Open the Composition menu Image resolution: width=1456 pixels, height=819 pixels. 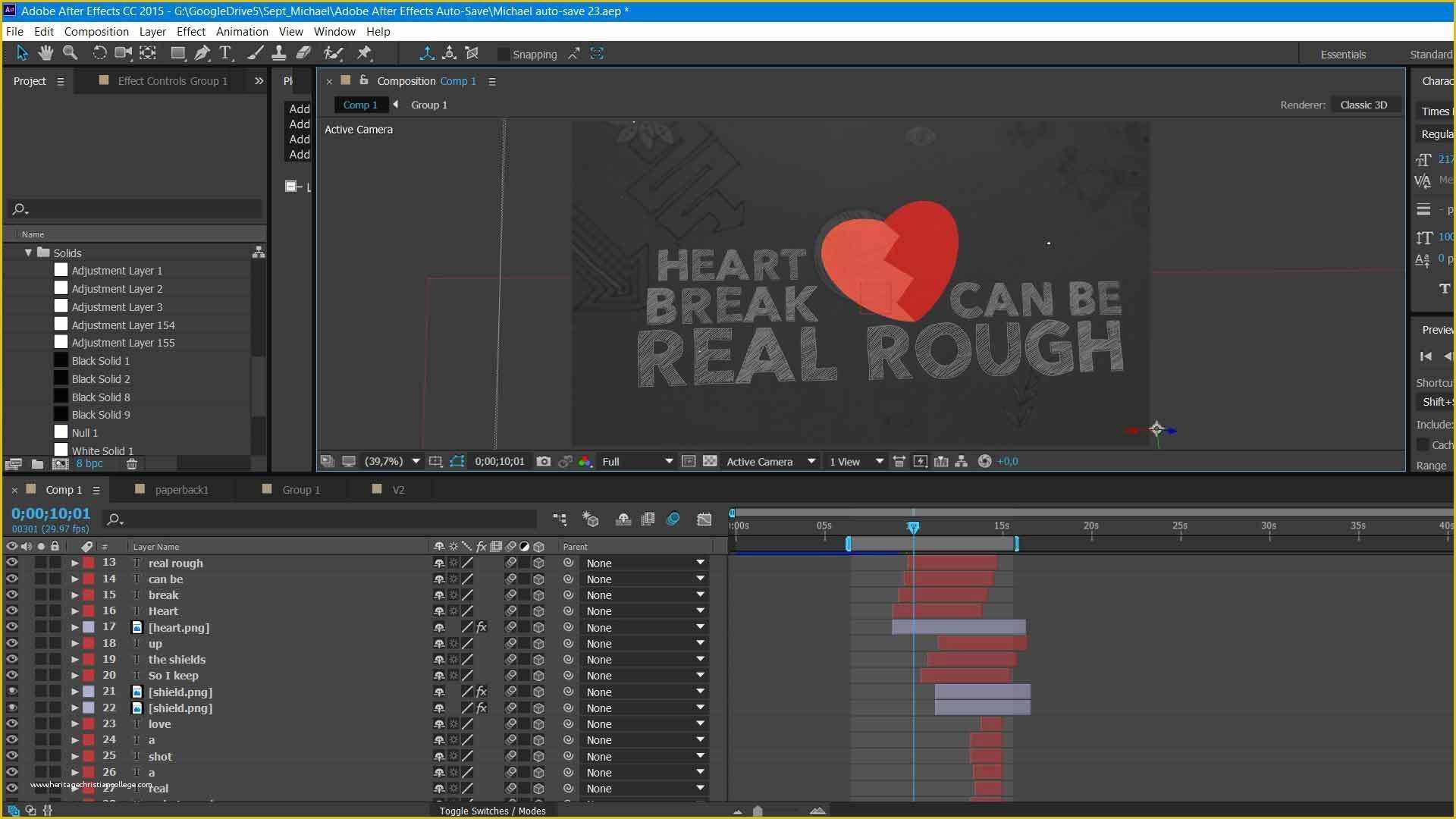tap(96, 31)
